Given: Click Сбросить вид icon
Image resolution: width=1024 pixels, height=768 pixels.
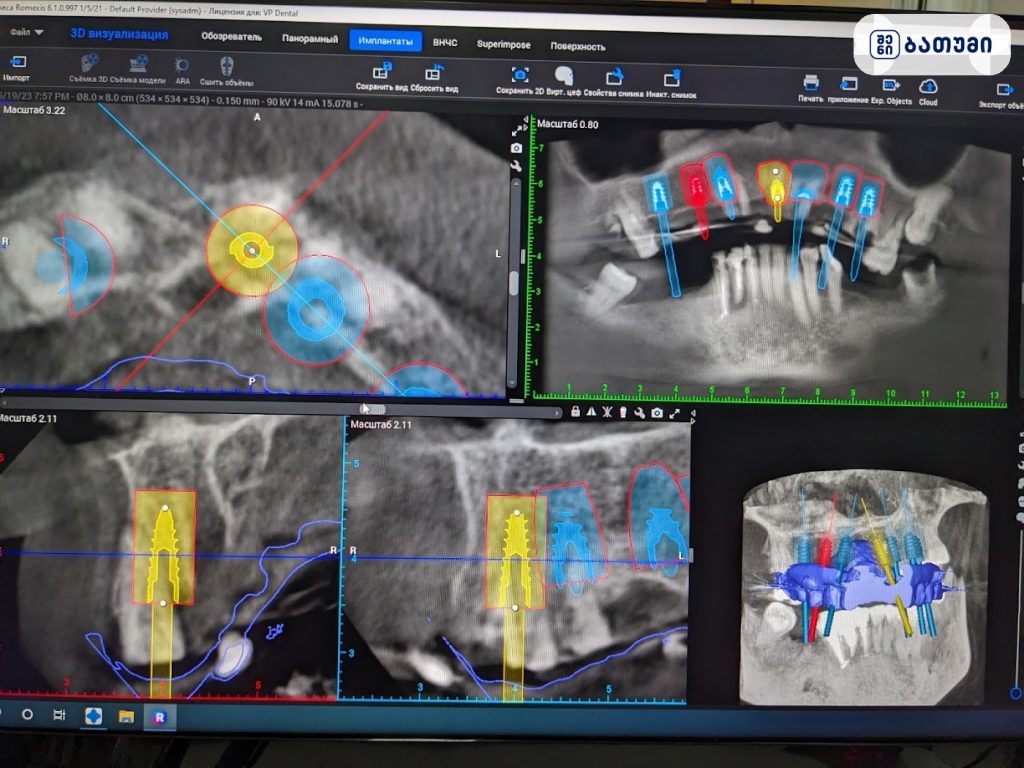Looking at the screenshot, I should point(434,71).
